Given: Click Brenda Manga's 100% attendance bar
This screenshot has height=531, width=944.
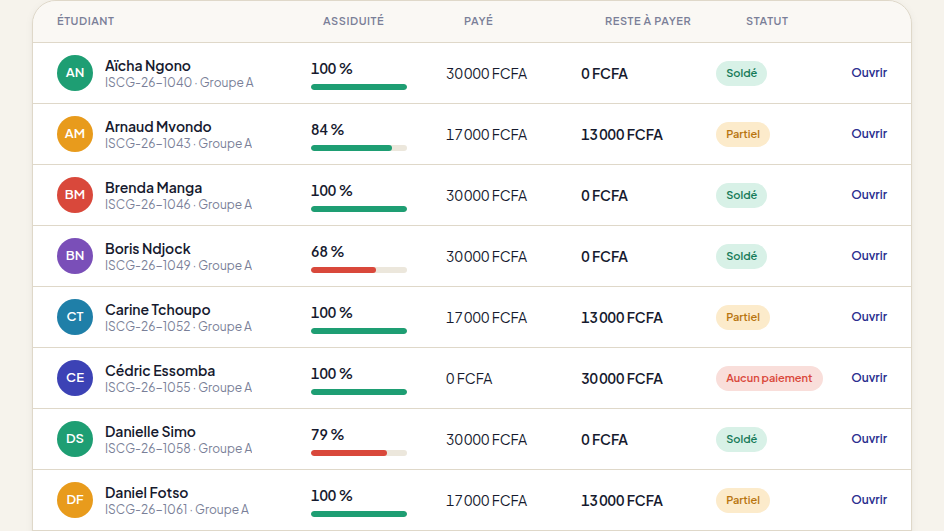Looking at the screenshot, I should coord(359,209).
